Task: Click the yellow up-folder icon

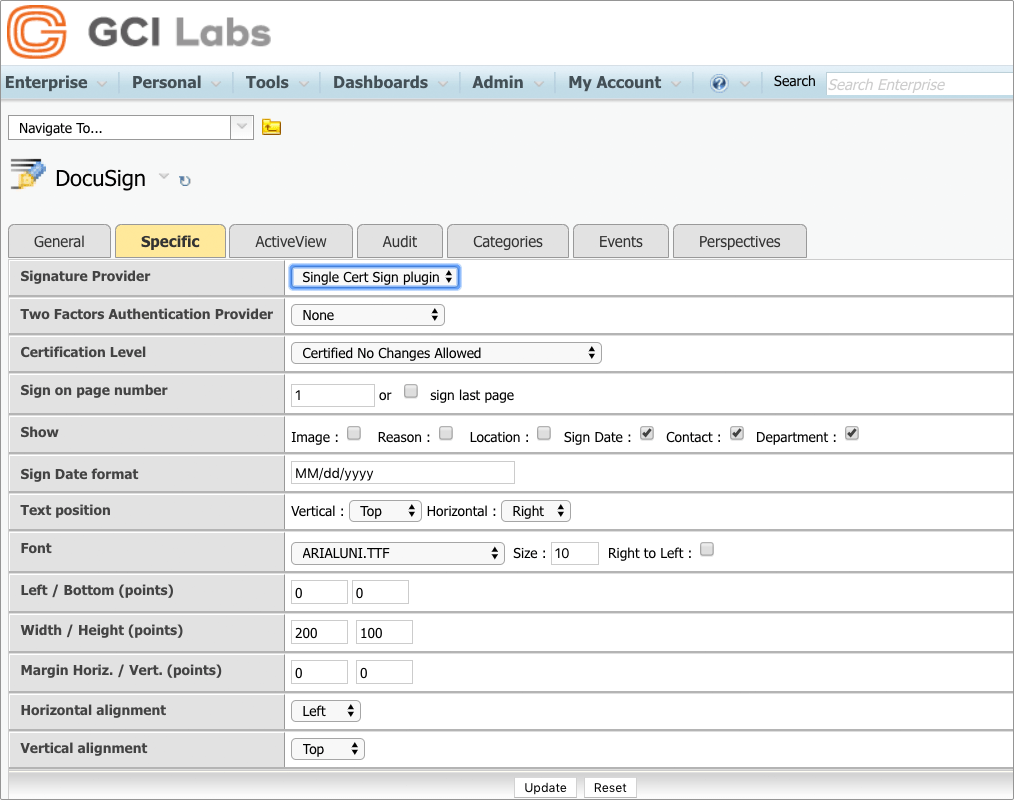Action: 271,127
